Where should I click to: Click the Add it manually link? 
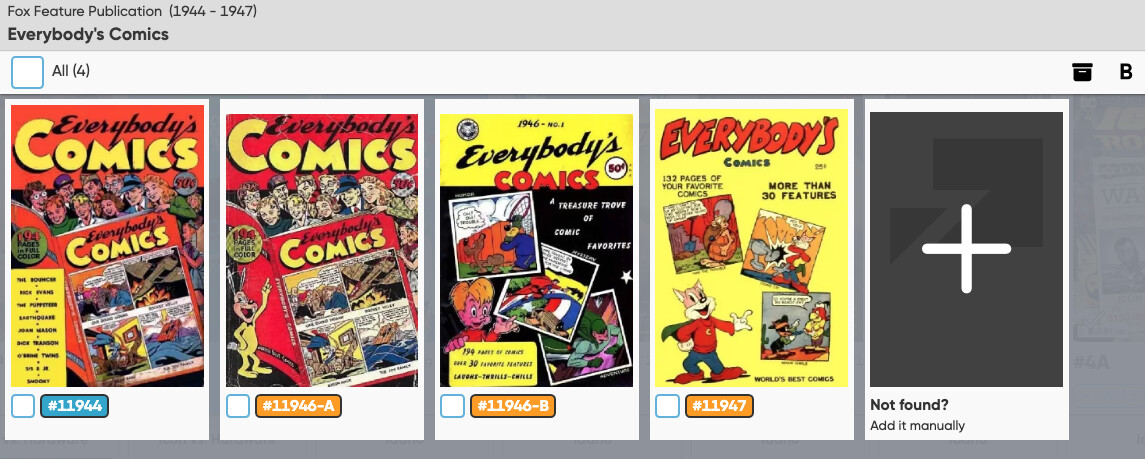(x=917, y=425)
